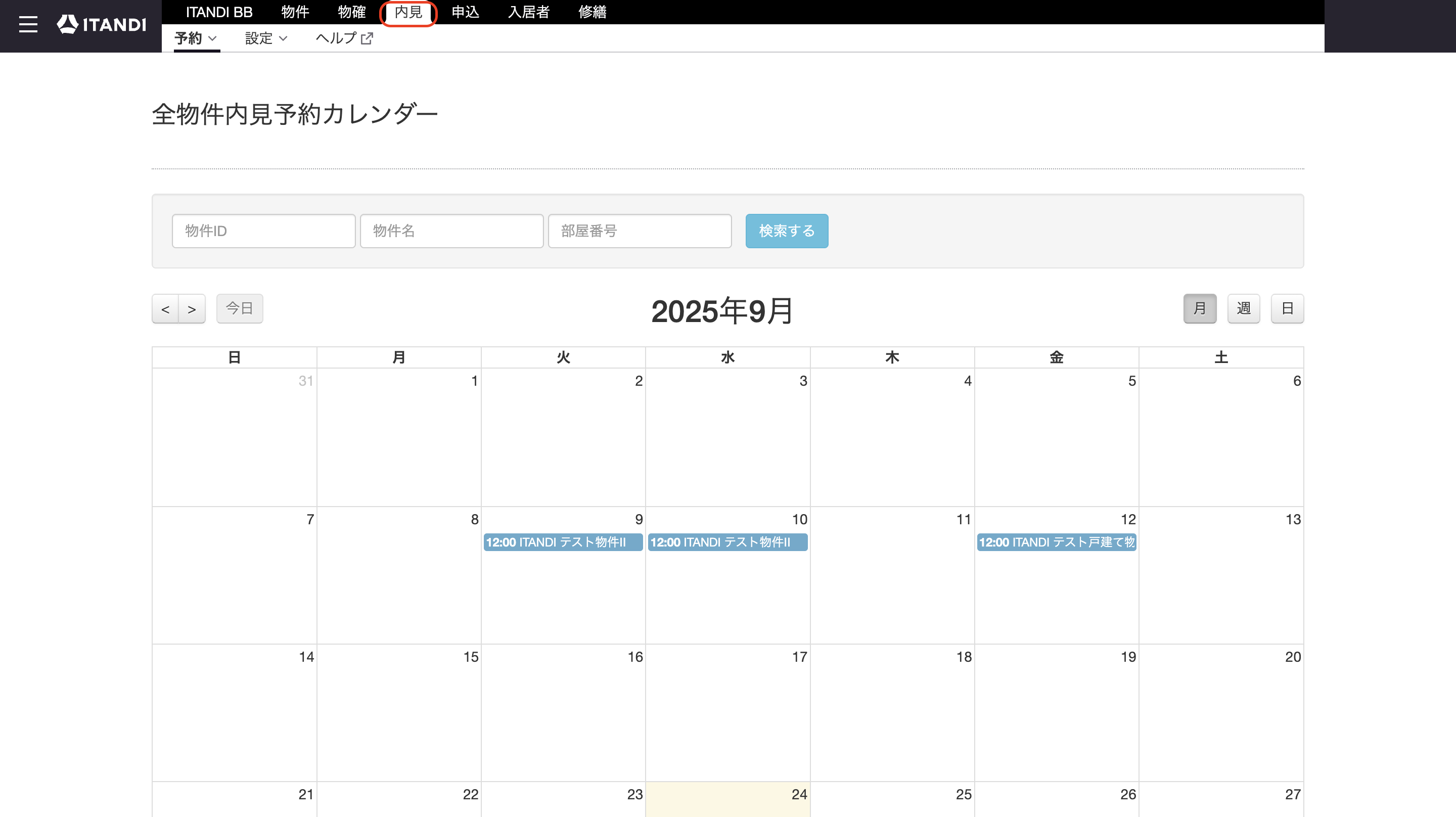The height and width of the screenshot is (817, 1456).
Task: Select date 4 in the calendar
Action: (x=968, y=381)
